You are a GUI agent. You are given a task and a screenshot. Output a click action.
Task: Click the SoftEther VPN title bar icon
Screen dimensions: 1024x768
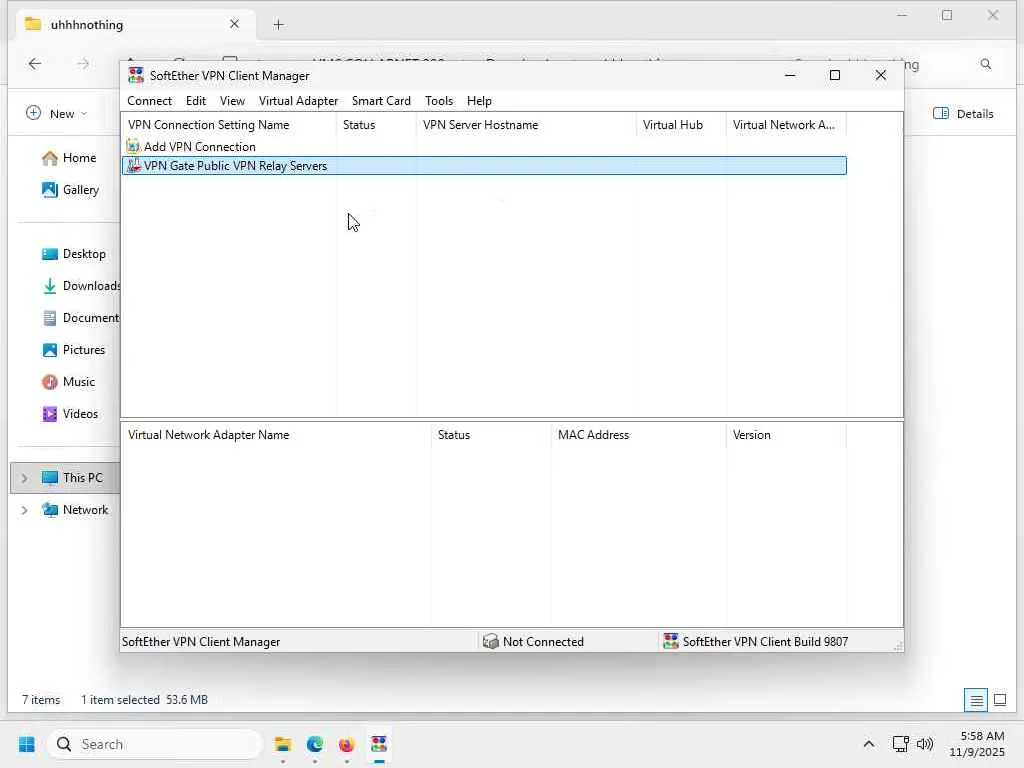point(136,75)
